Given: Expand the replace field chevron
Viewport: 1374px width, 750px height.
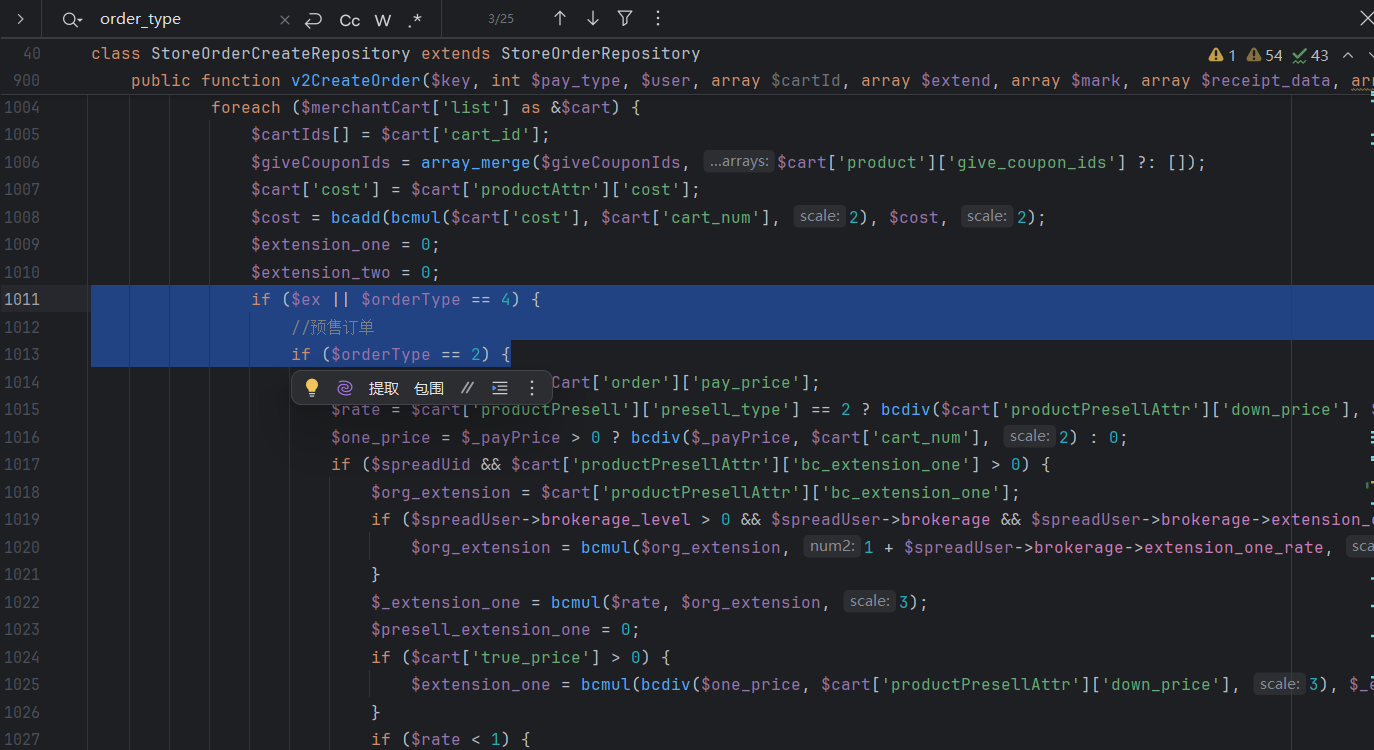Looking at the screenshot, I should pos(20,19).
